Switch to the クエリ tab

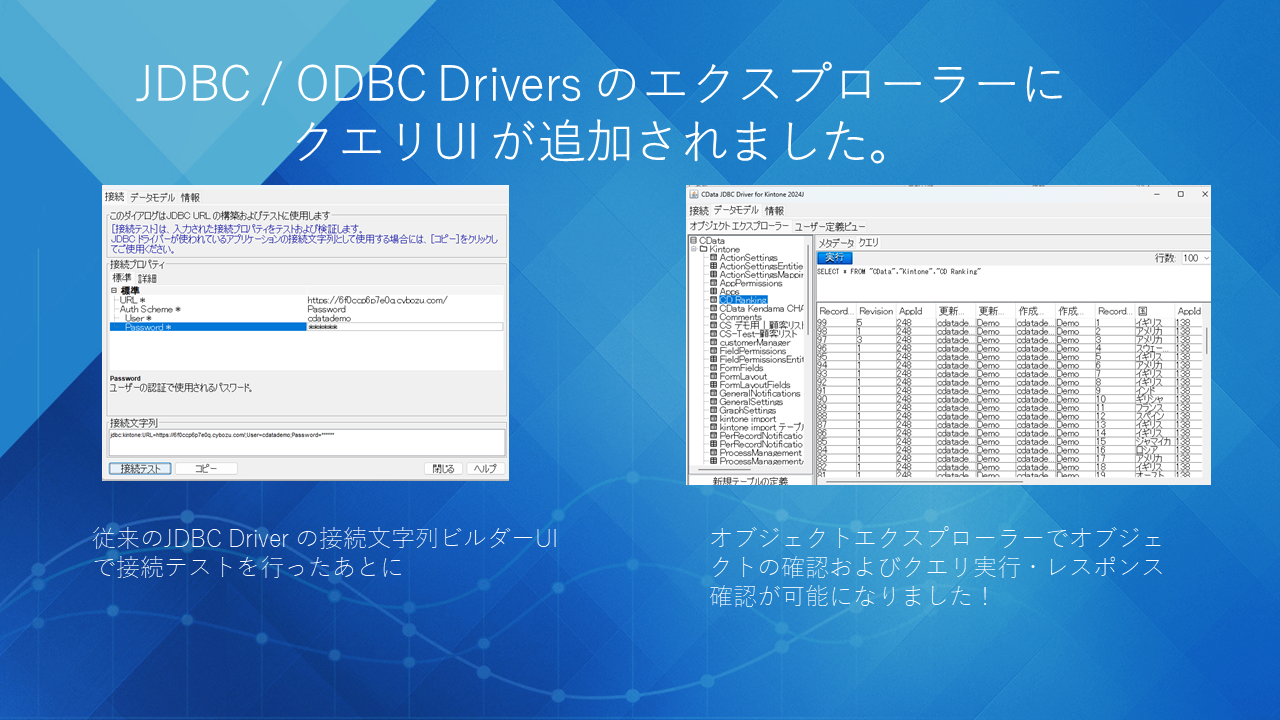[869, 243]
